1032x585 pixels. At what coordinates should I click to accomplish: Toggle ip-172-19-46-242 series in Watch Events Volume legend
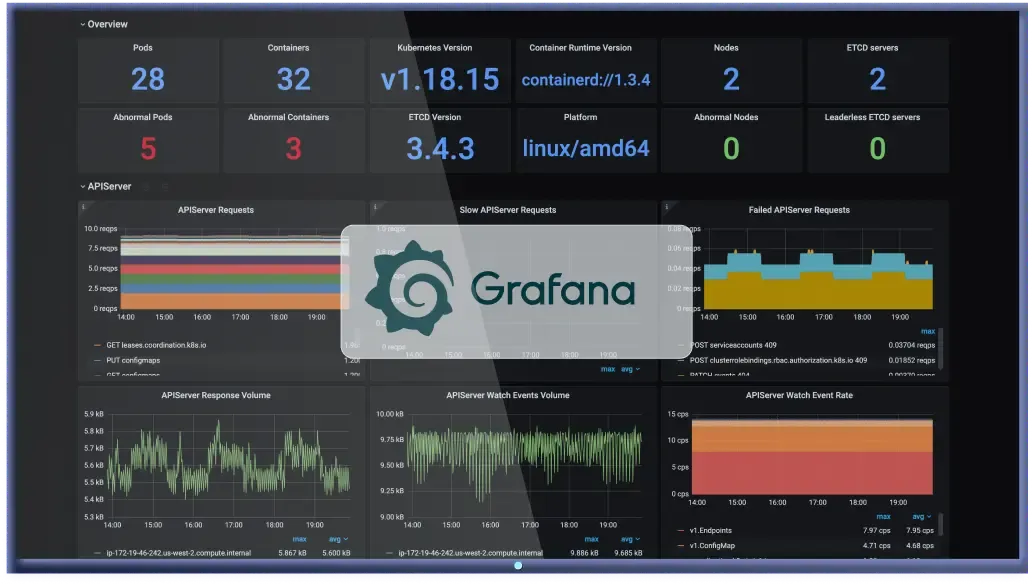tap(470, 553)
